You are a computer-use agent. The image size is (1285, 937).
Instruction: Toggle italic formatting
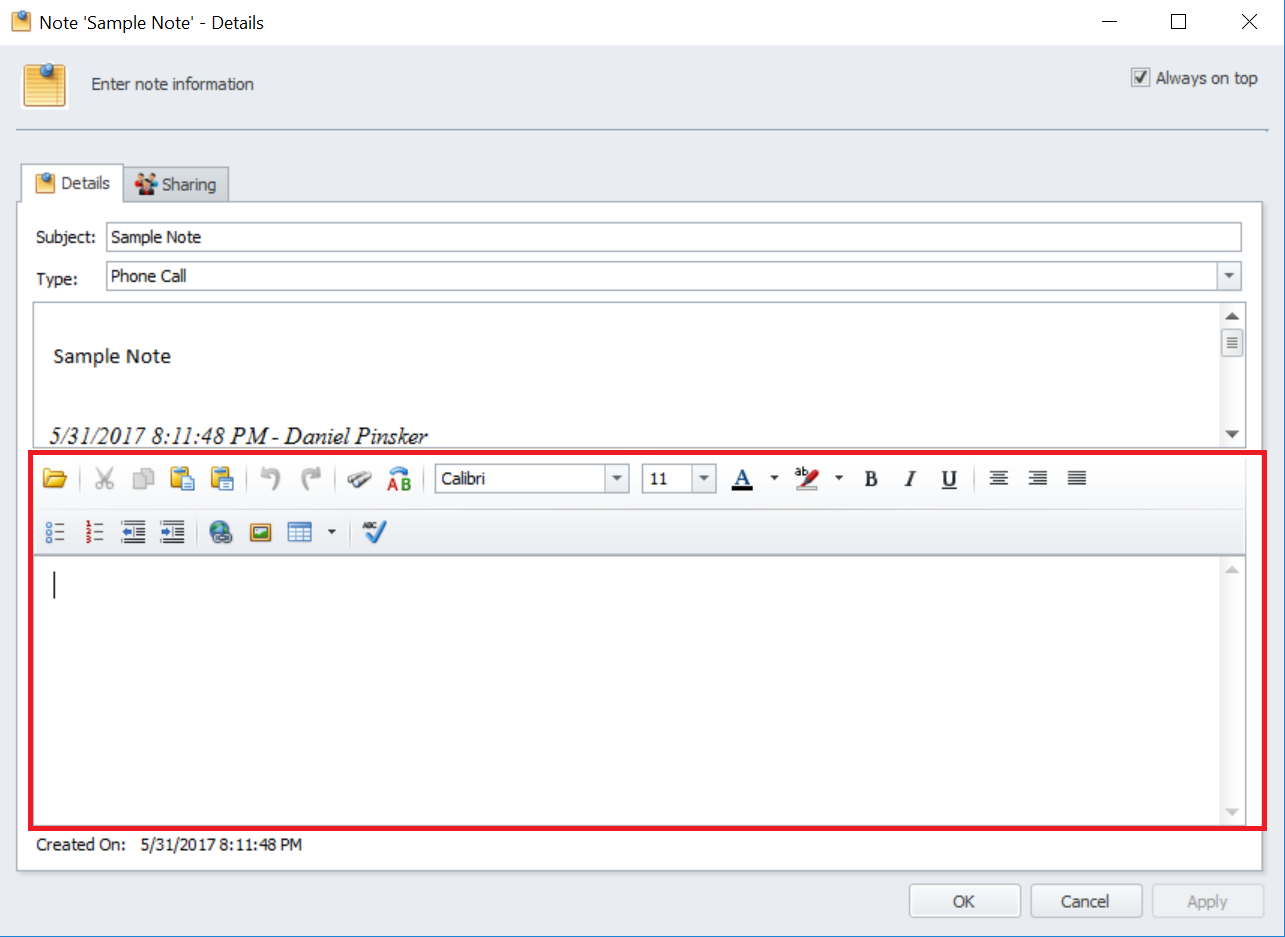(909, 479)
